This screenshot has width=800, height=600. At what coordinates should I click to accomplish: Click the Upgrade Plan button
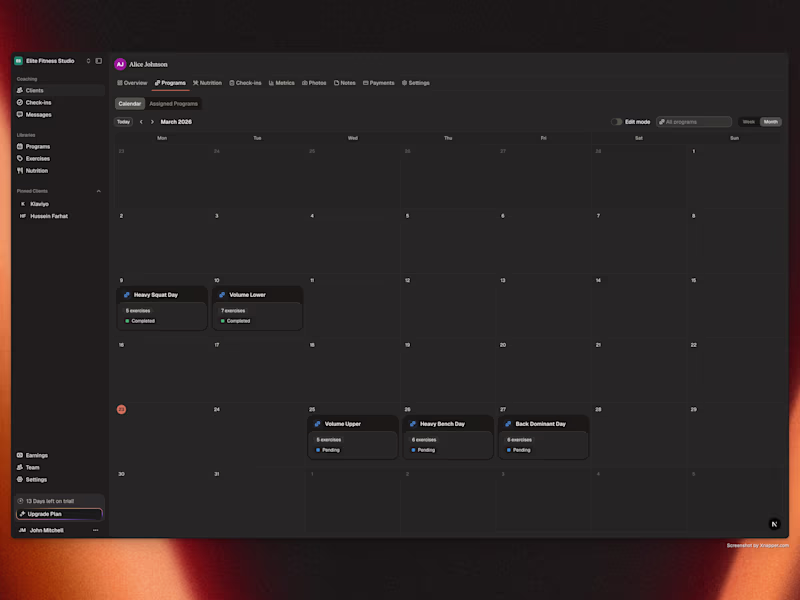58,513
